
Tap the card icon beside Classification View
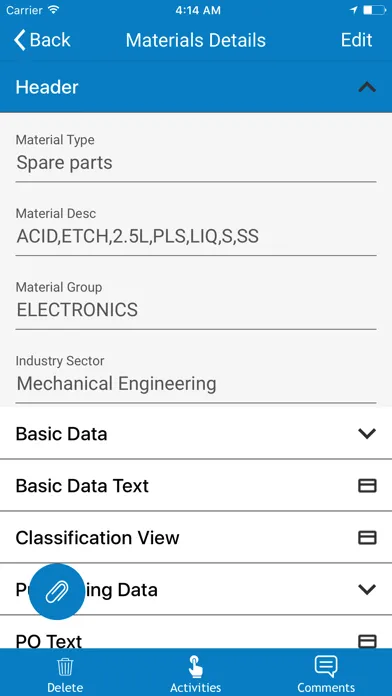pos(367,538)
